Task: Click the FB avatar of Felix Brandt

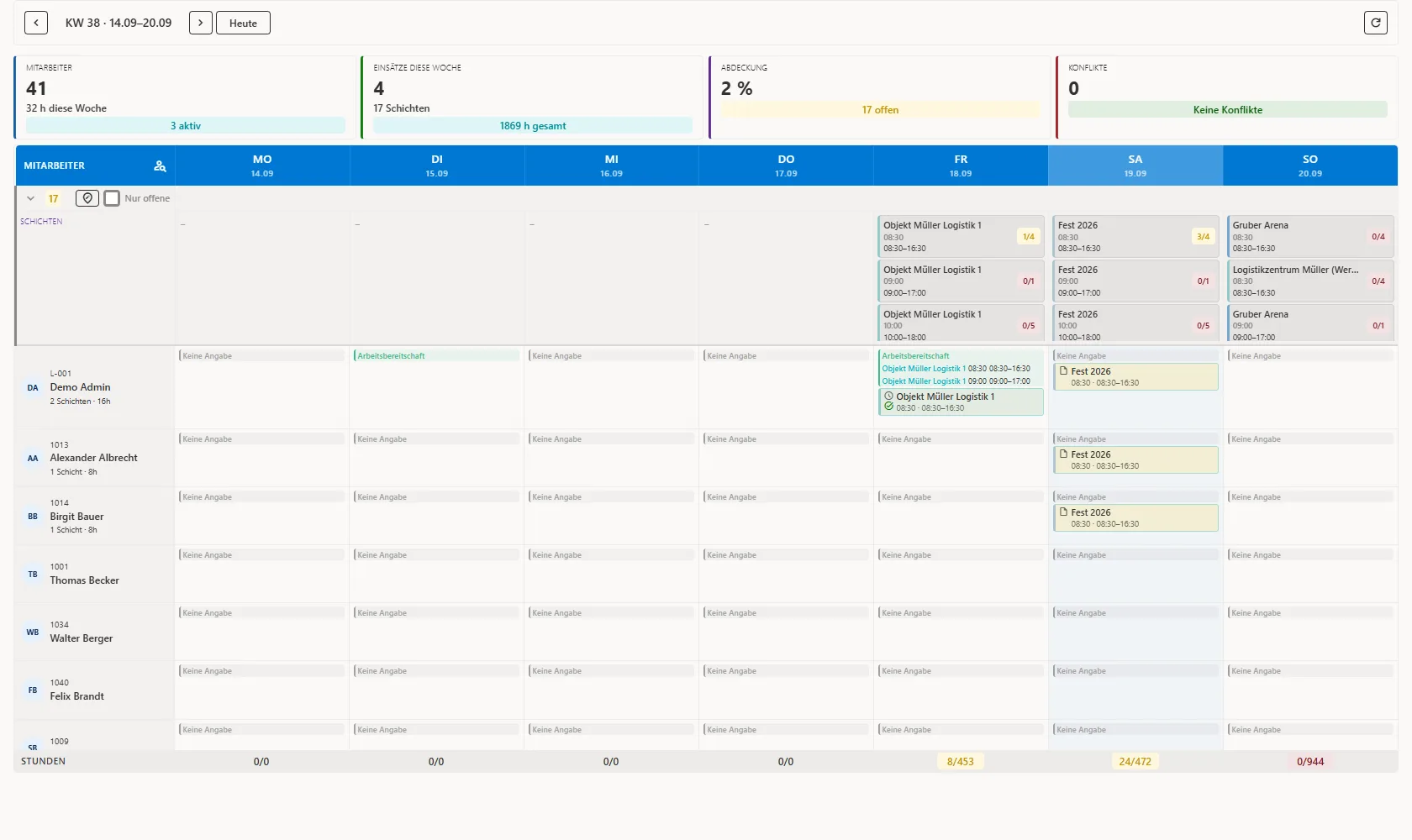Action: click(33, 690)
